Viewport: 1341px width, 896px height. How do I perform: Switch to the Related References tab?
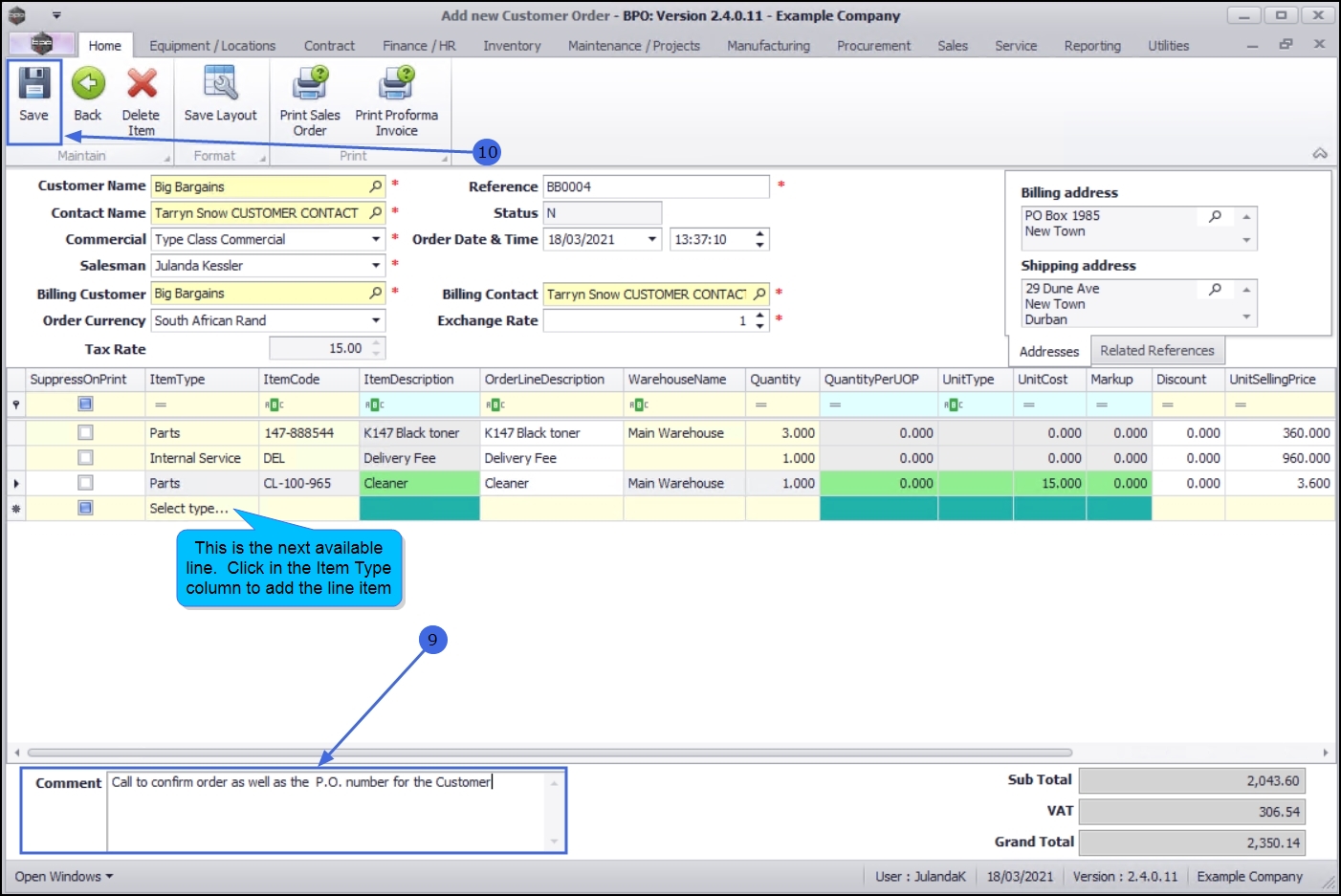click(x=1156, y=351)
